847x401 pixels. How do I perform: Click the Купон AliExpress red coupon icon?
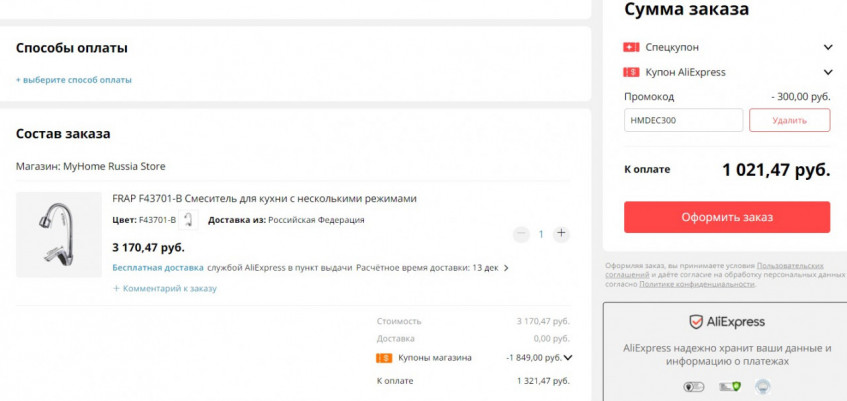pos(631,72)
